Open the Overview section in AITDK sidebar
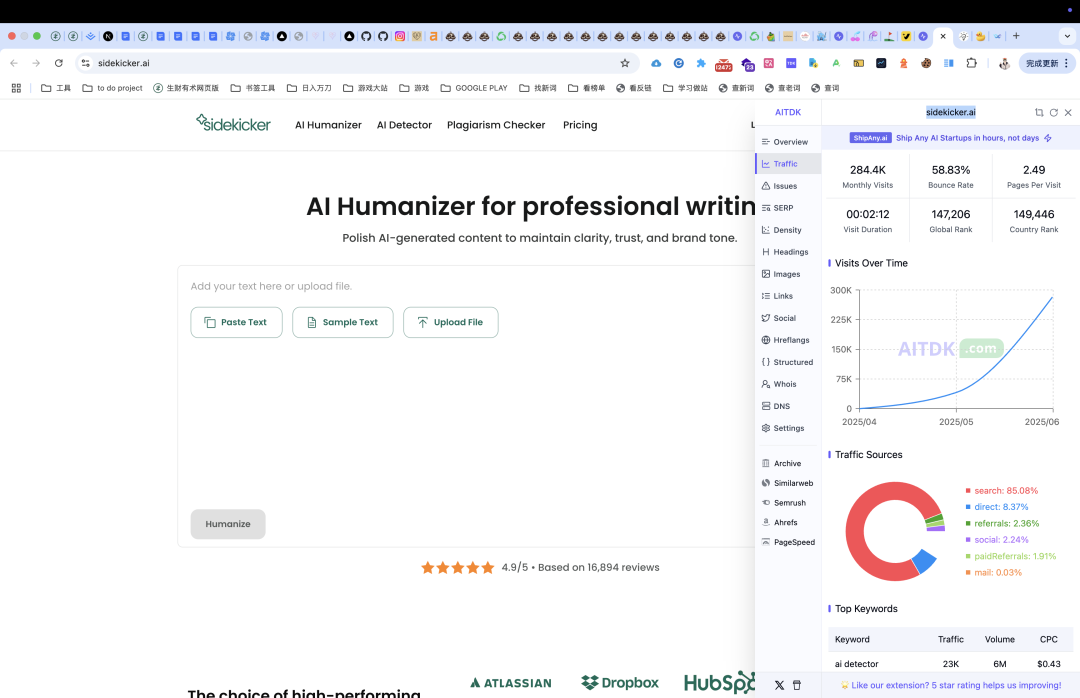 [x=785, y=142]
